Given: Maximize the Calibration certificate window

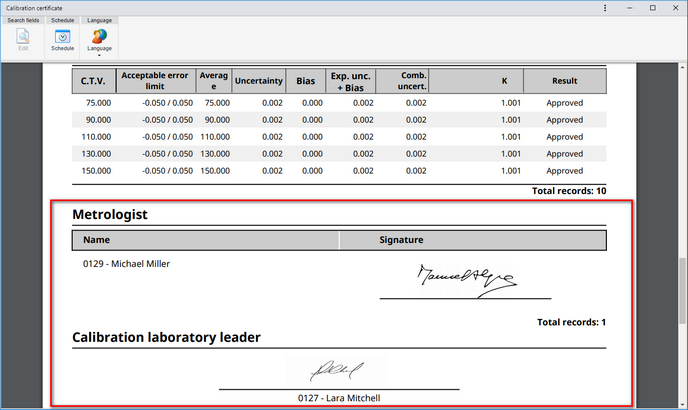Looking at the screenshot, I should 653,8.
